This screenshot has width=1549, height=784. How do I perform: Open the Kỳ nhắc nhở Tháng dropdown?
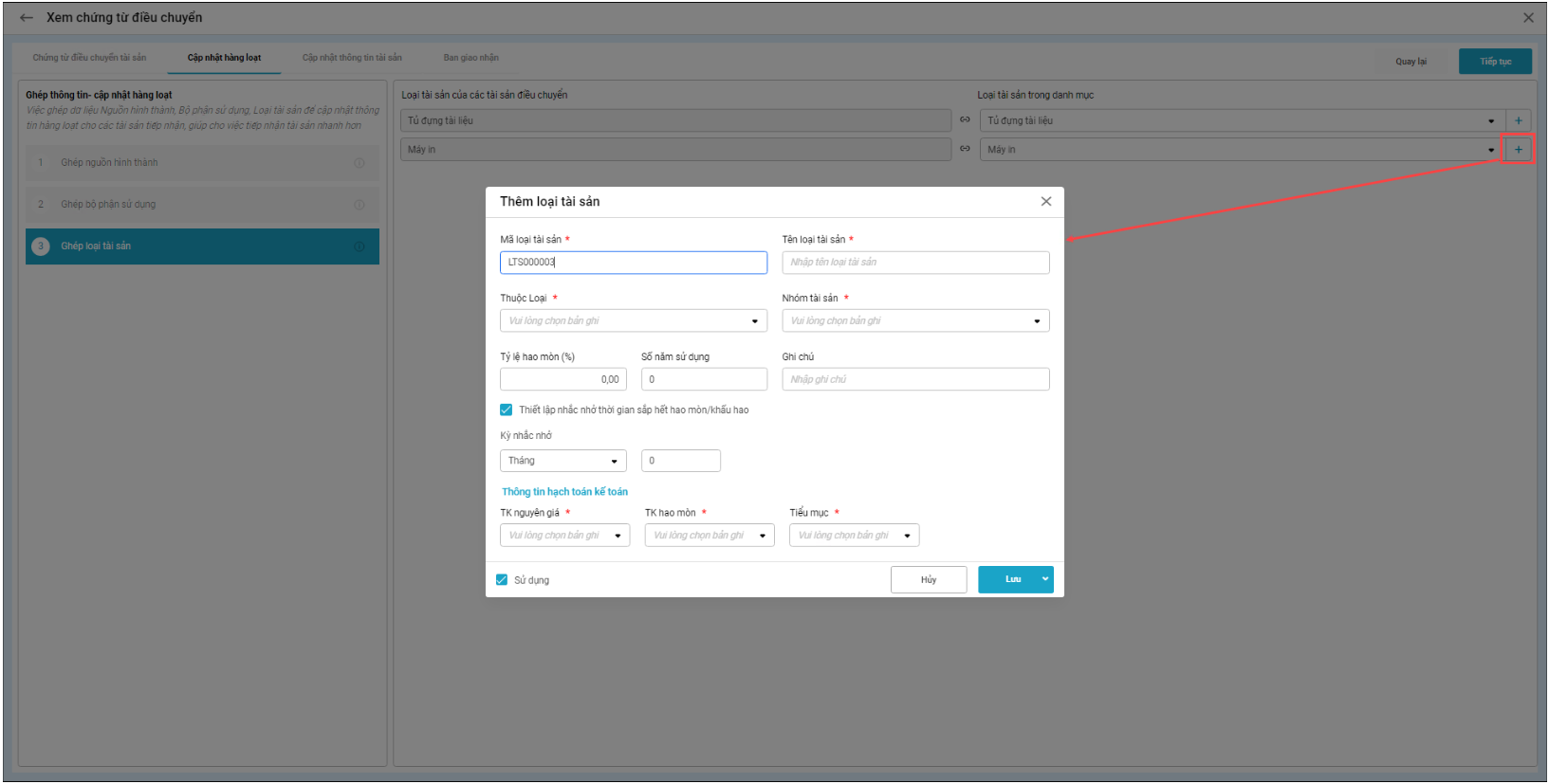tap(563, 461)
